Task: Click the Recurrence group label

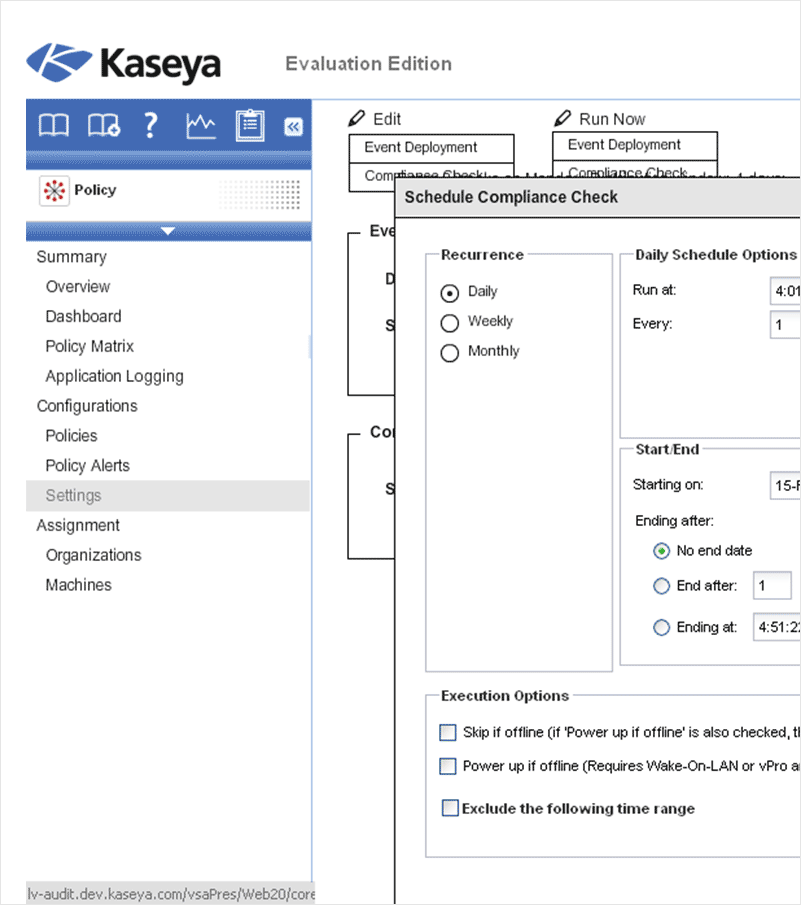Action: 482,255
